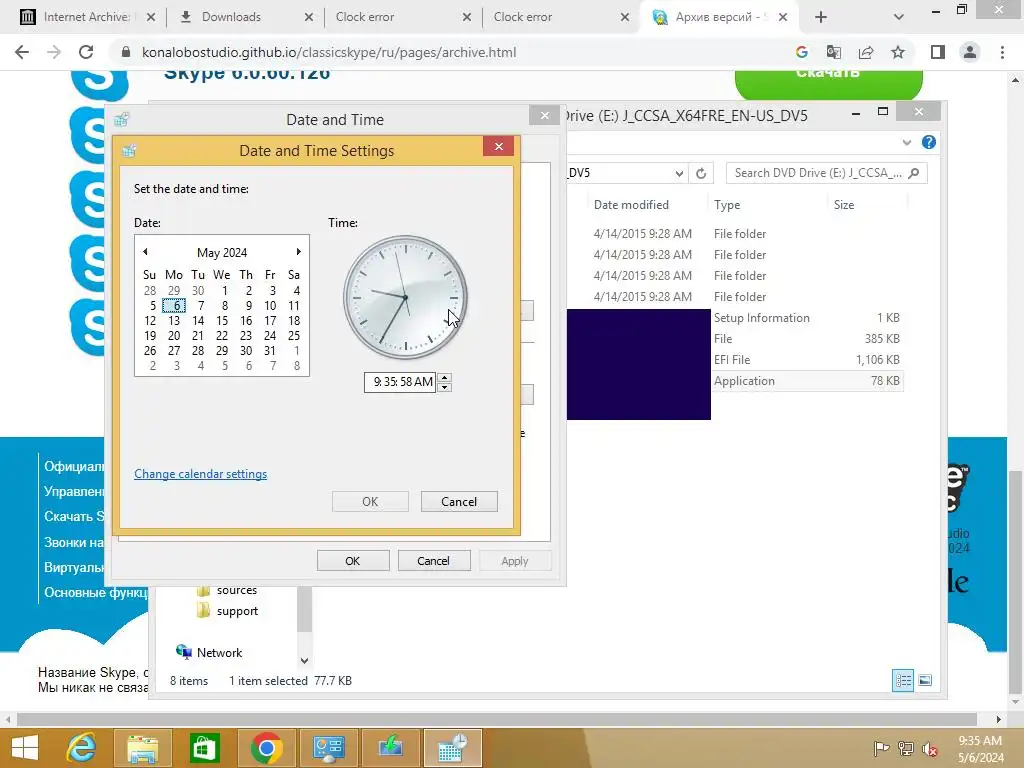Switch Explorer to large icons view

coord(925,680)
